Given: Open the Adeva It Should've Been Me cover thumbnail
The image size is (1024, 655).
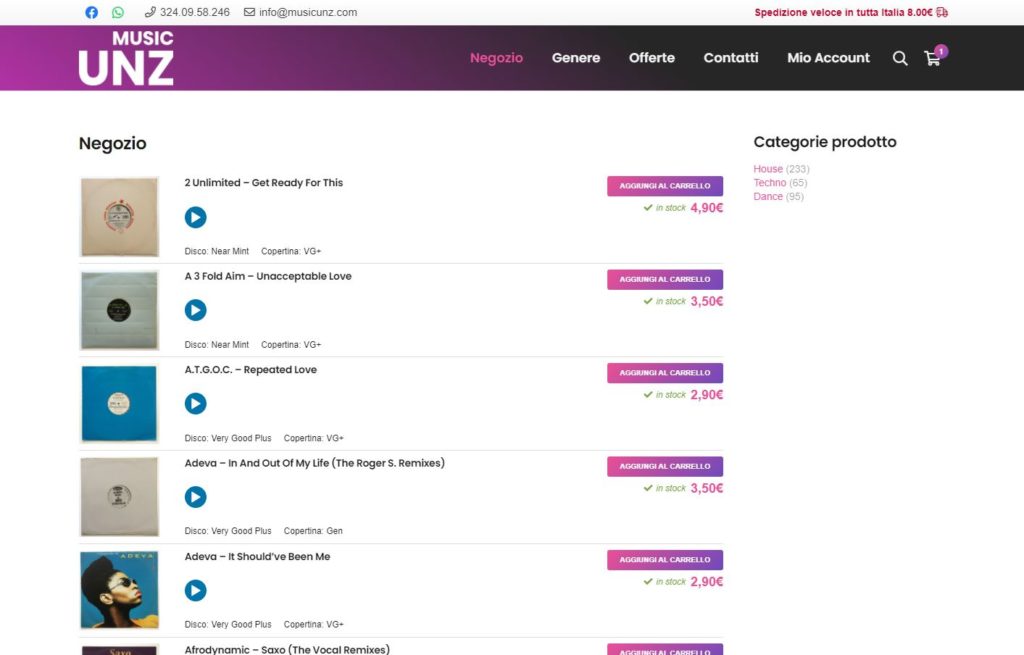Looking at the screenshot, I should tap(120, 590).
